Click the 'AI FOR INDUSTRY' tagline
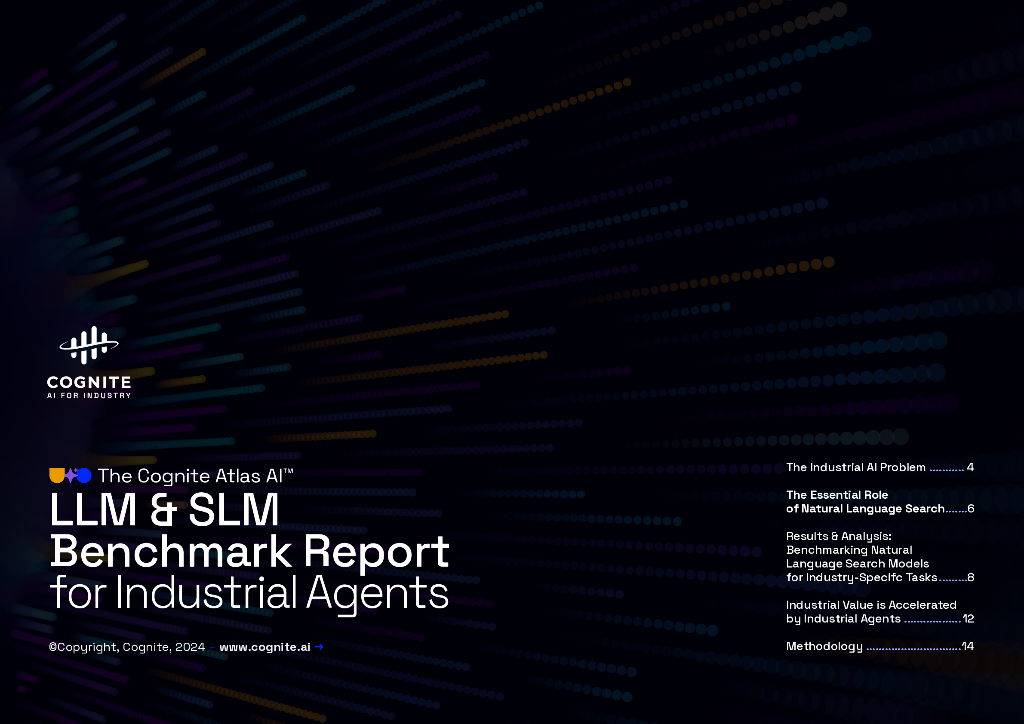 coord(89,396)
